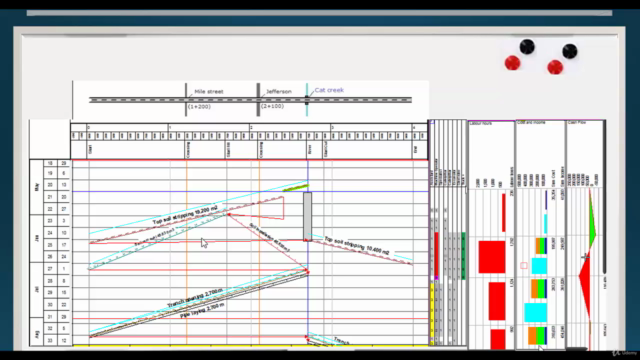Image resolution: width=640 pixels, height=360 pixels.
Task: Click the Start hill location column header
Action: [x=228, y=150]
